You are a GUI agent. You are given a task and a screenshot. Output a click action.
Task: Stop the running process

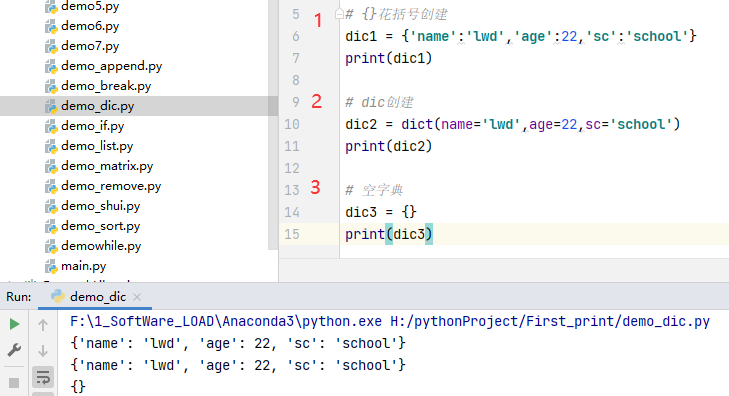14,383
